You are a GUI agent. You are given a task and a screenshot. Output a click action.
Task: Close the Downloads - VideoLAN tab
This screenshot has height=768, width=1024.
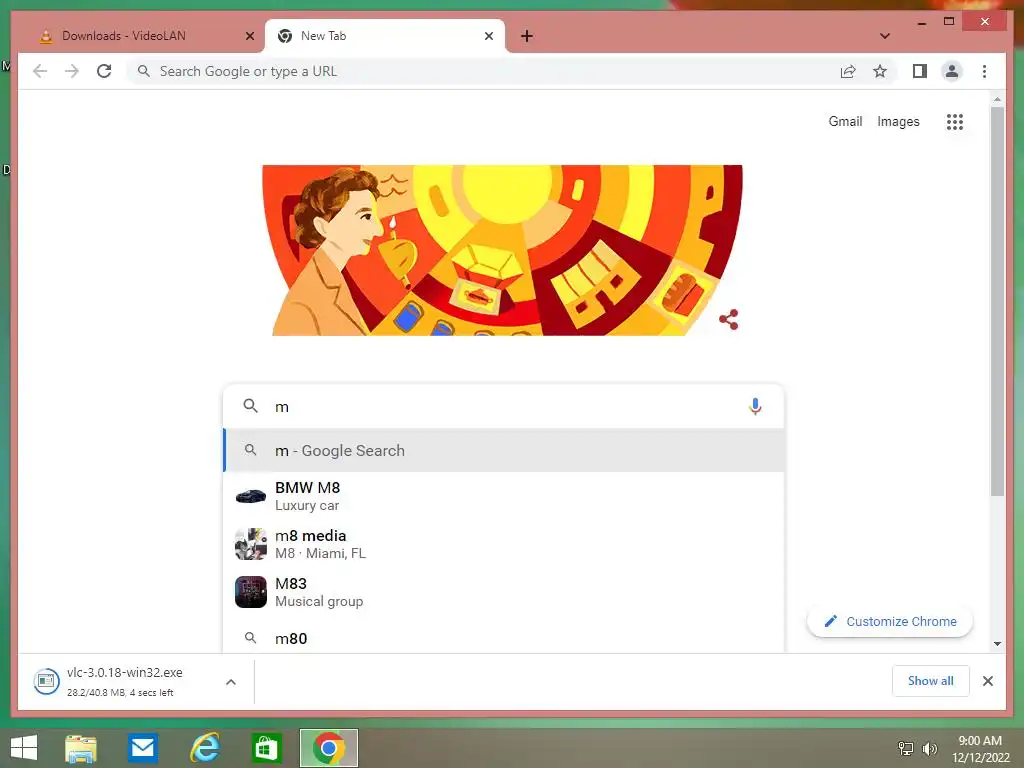(249, 36)
